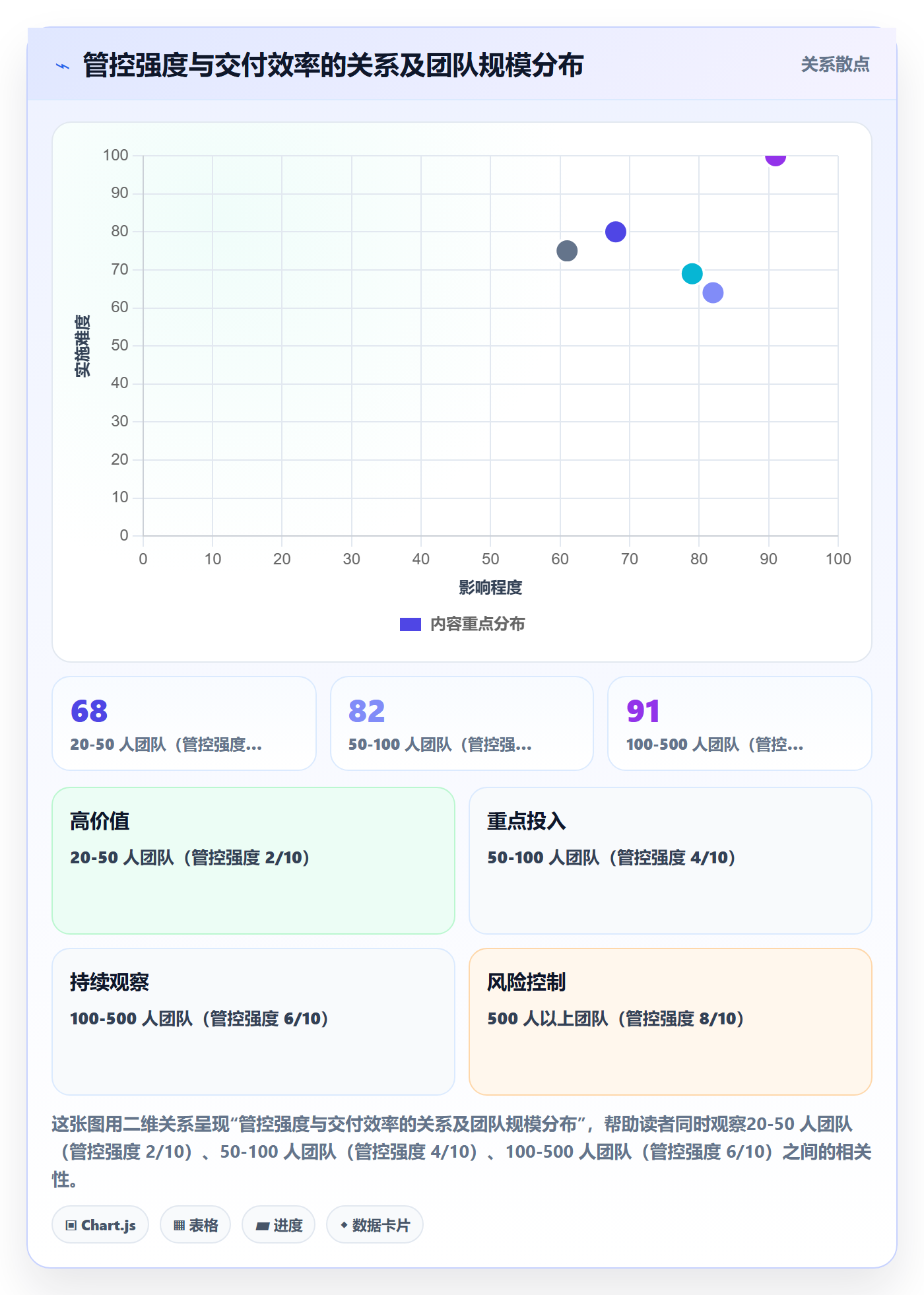Image resolution: width=924 pixels, height=1295 pixels.
Task: Click the truncated label 20-50 人团队（管控强度…
Action: pyautogui.click(x=166, y=745)
